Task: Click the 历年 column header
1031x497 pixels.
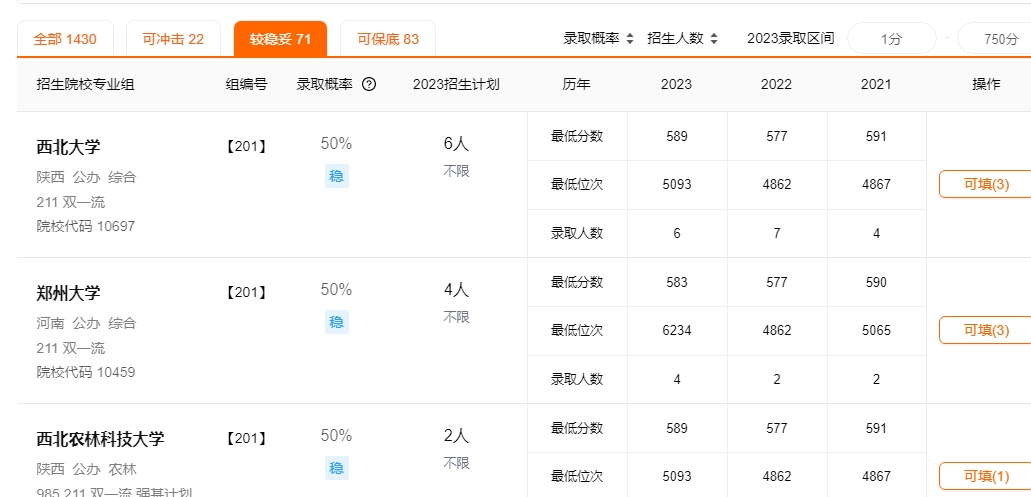Action: tap(577, 84)
